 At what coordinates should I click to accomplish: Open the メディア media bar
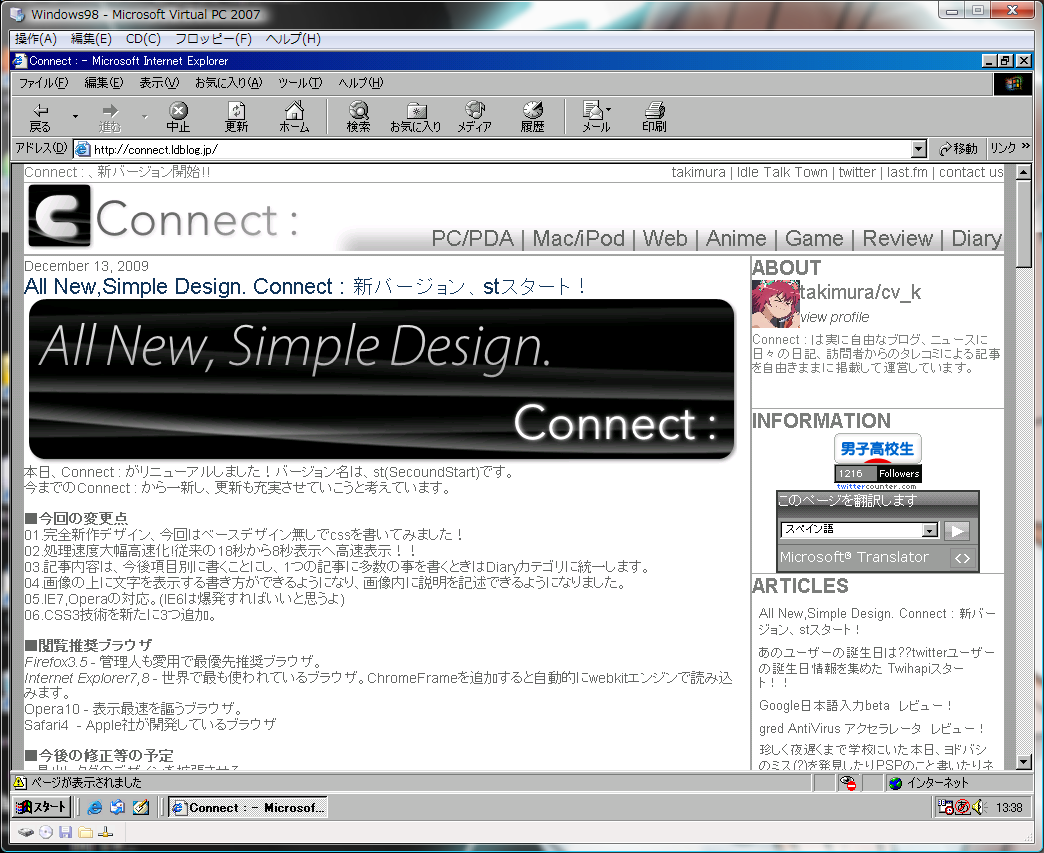(x=475, y=117)
